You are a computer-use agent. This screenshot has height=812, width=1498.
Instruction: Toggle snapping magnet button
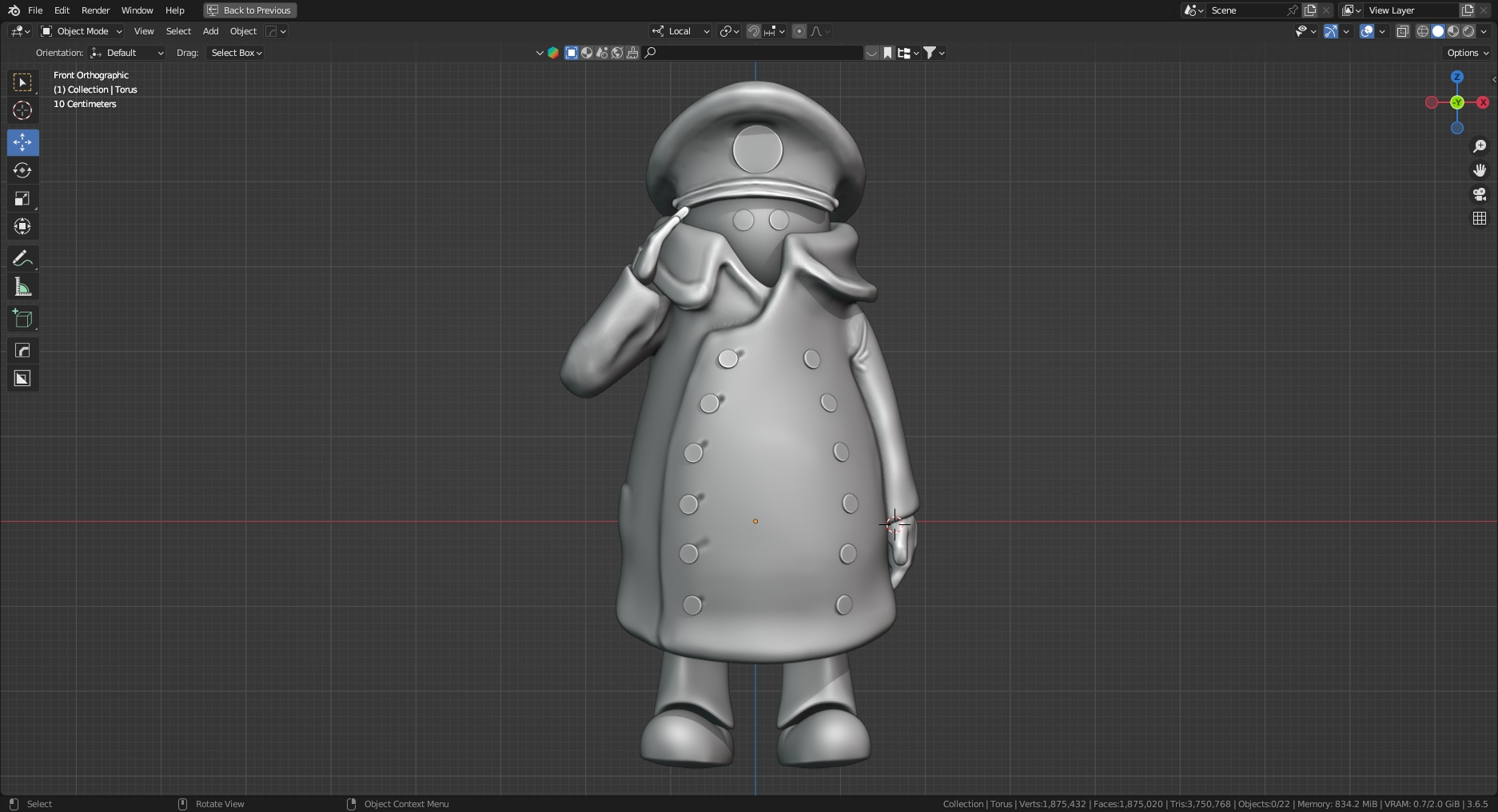(x=754, y=31)
